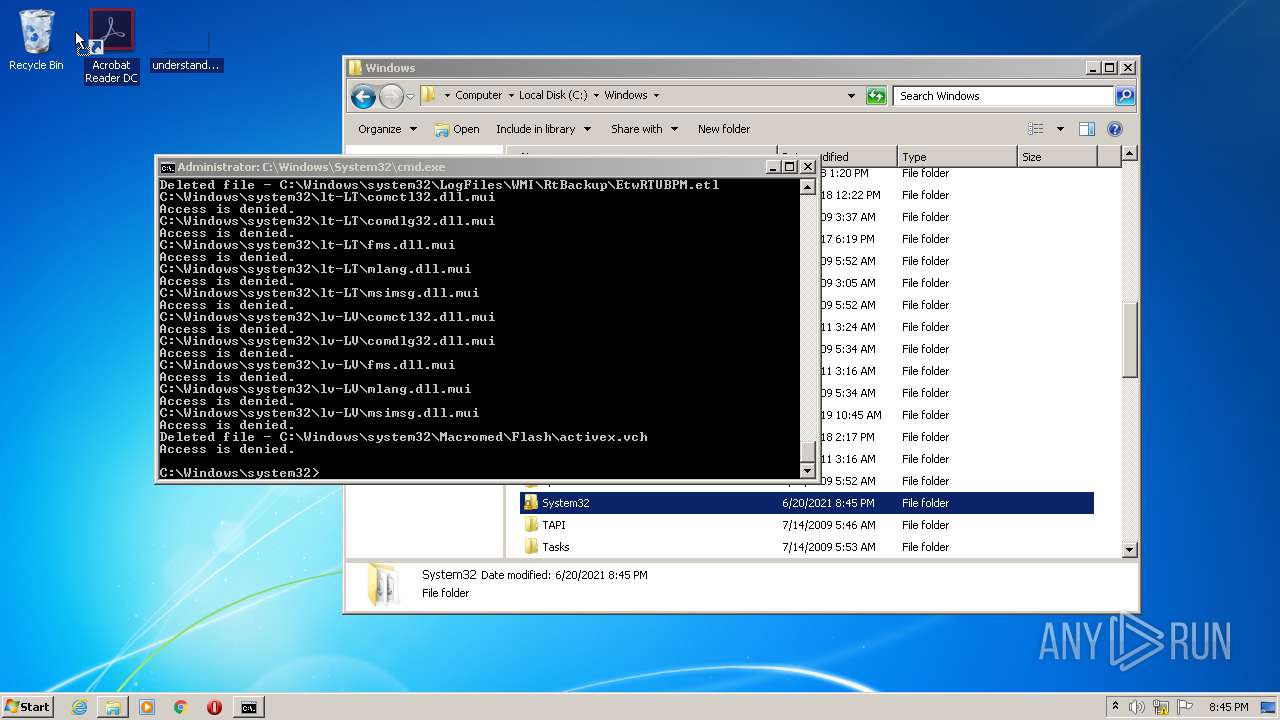Open Action Center flag icon
This screenshot has width=1280, height=720.
tap(1185, 707)
